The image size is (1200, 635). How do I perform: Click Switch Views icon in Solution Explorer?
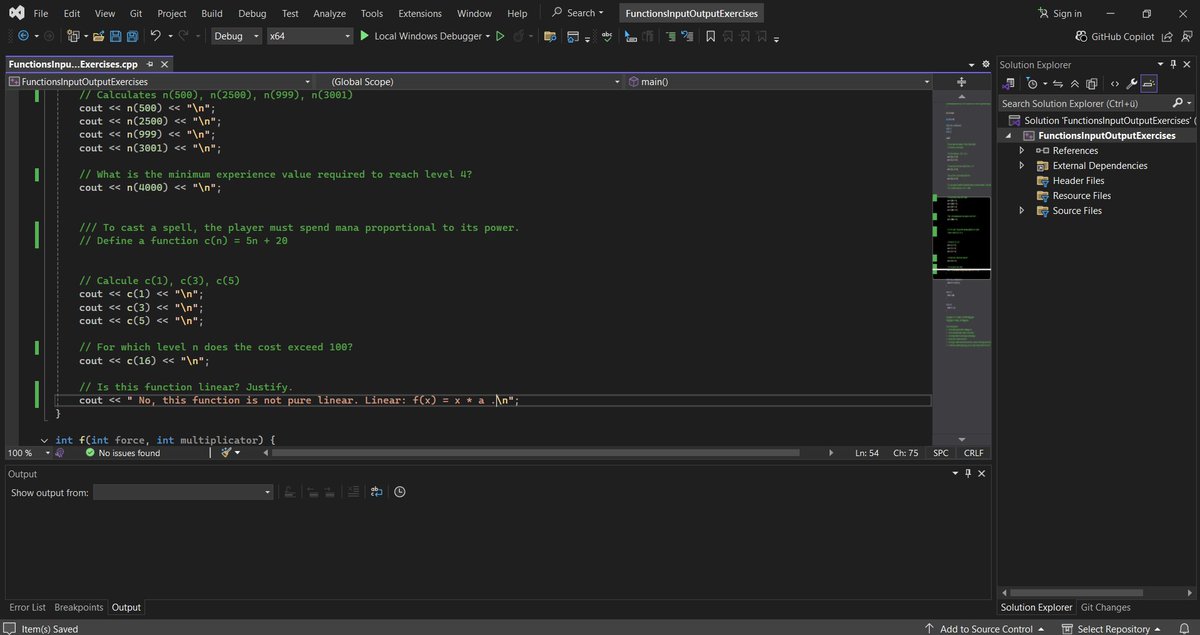(x=1009, y=84)
